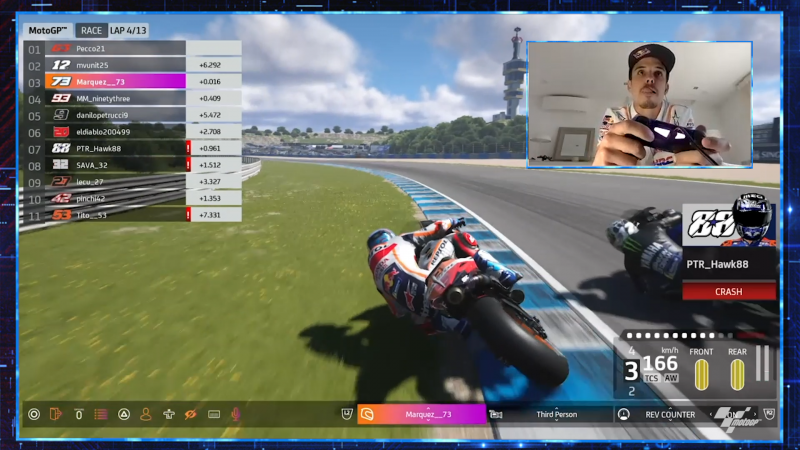Click the LAP 4/13 indicator
Screen dimensions: 800x450
tap(128, 31)
